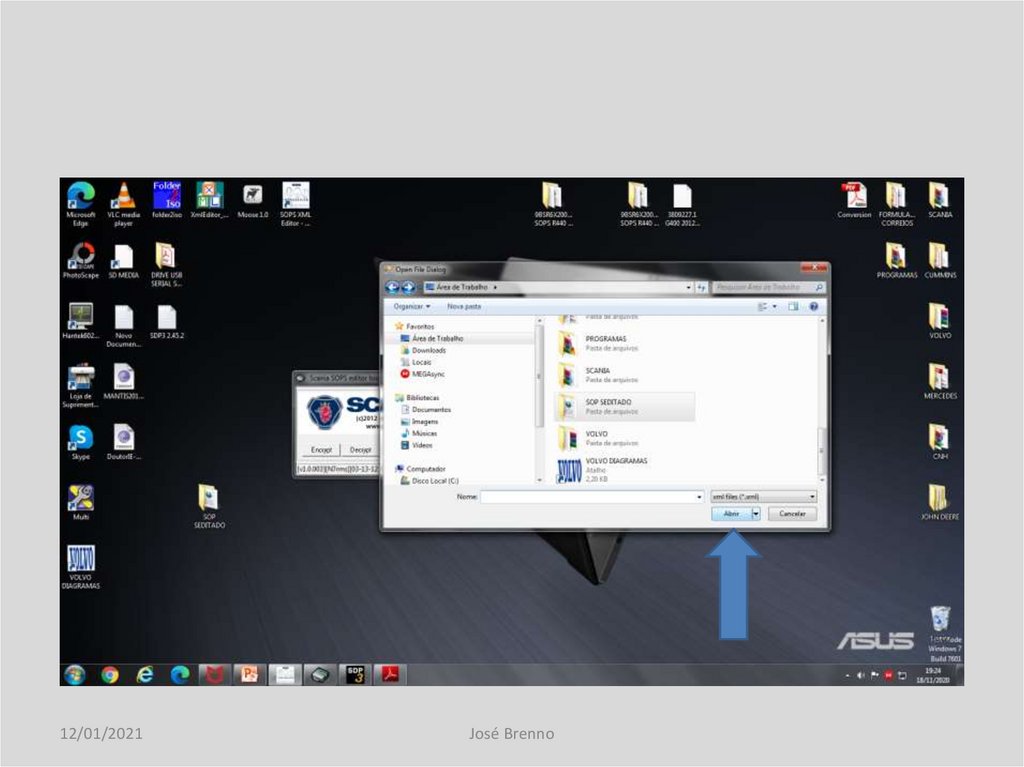Image resolution: width=1024 pixels, height=767 pixels.
Task: Select the PhotoScape desktop icon
Action: pos(81,261)
